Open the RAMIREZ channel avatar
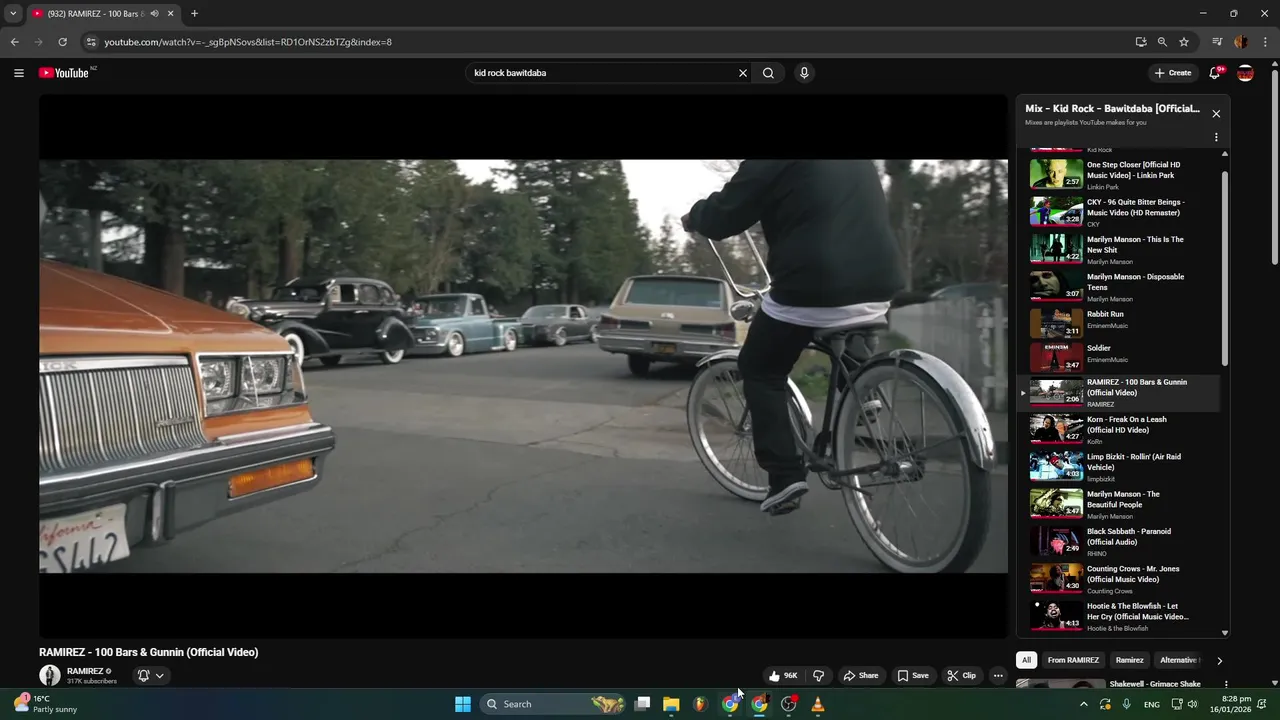Viewport: 1280px width, 720px height. (x=49, y=675)
